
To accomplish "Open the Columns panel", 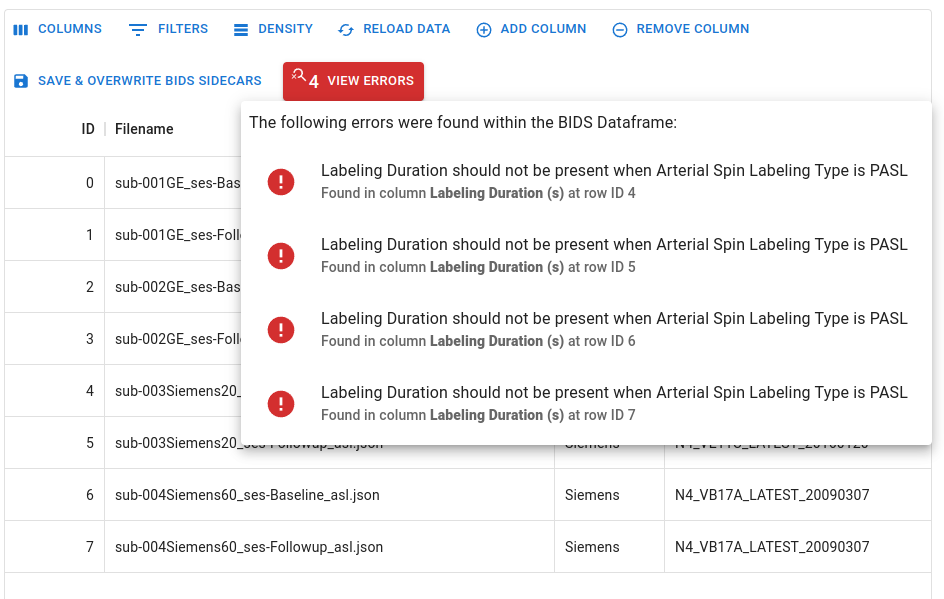I will (57, 29).
